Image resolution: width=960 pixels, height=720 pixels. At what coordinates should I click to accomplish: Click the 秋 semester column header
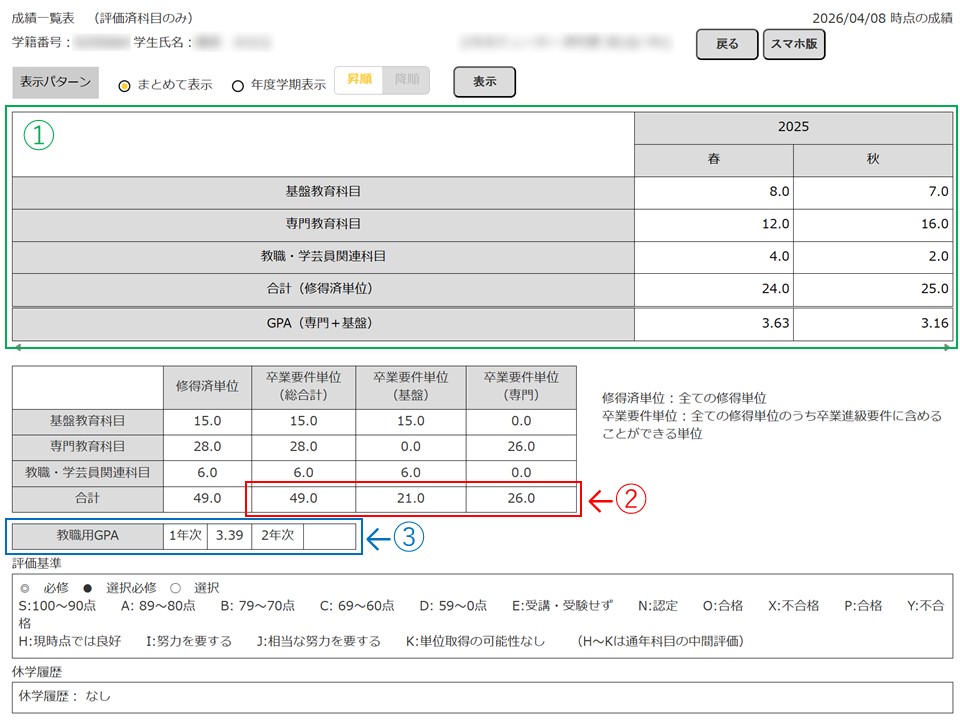pos(872,160)
